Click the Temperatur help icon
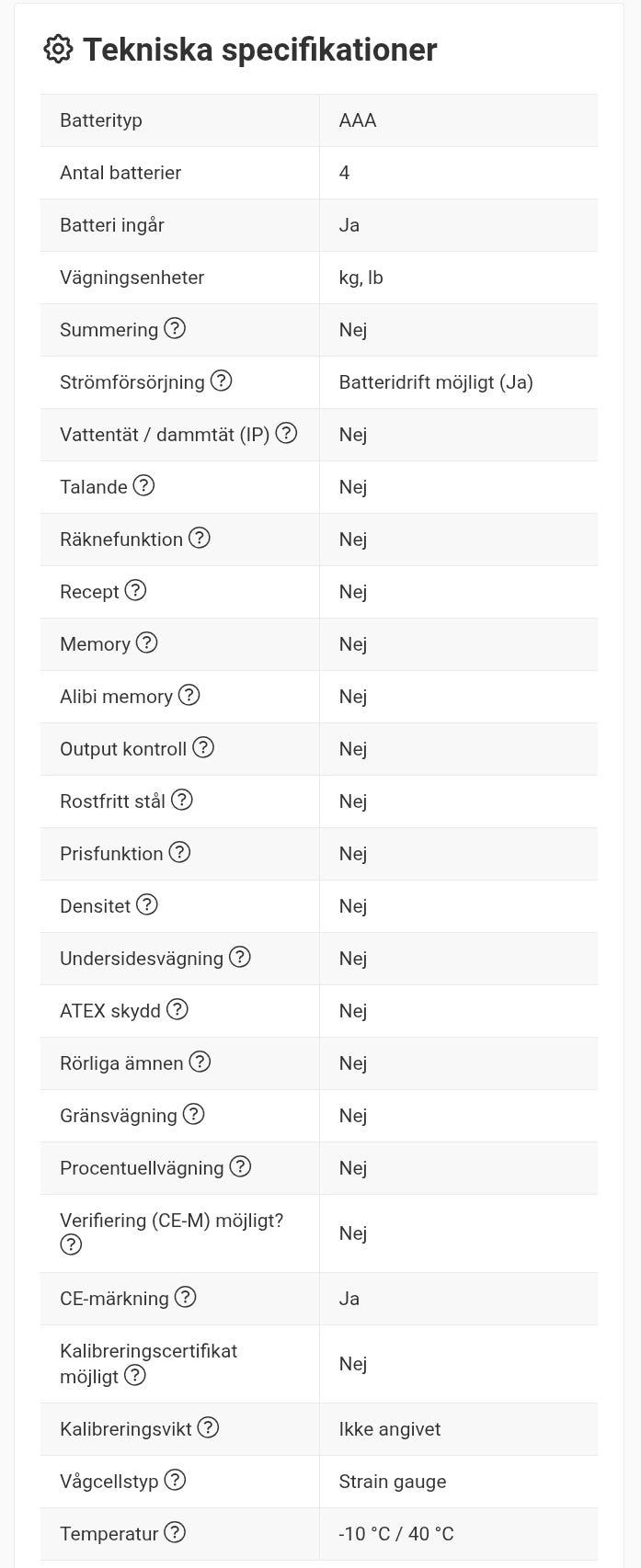Image resolution: width=641 pixels, height=1568 pixels. [174, 1532]
